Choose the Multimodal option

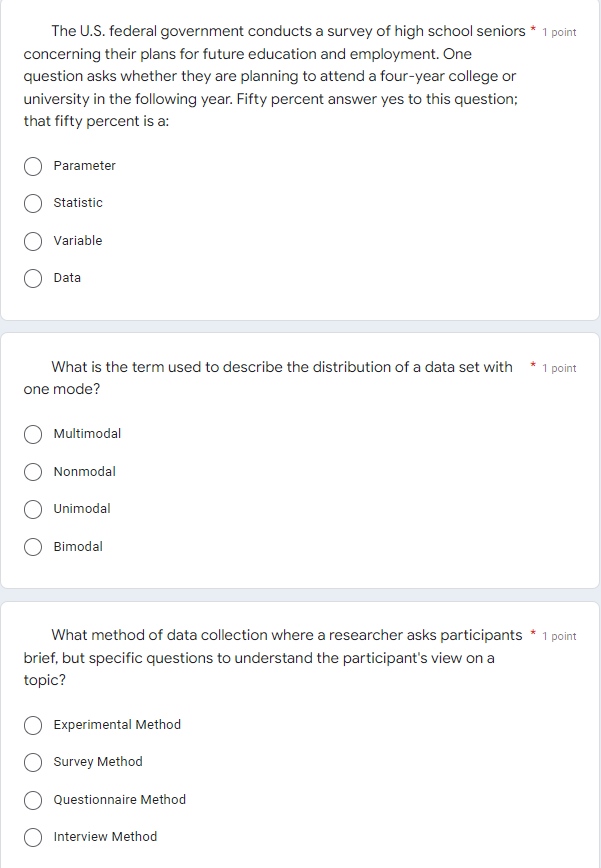pos(33,434)
